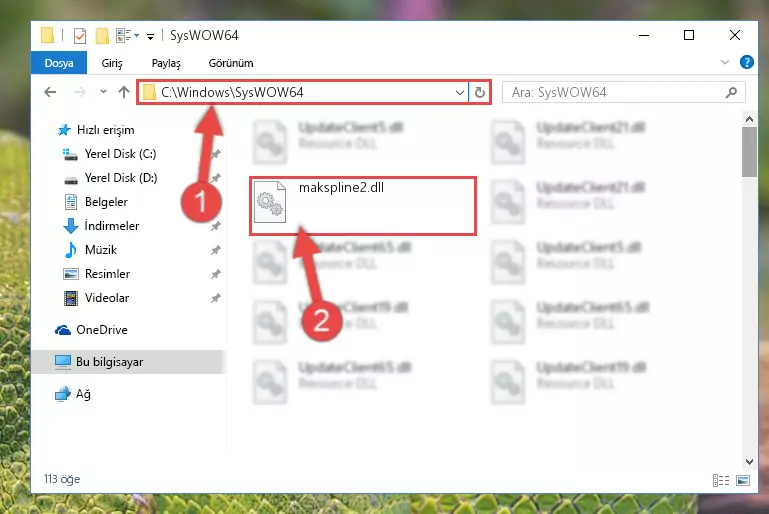769x514 pixels.
Task: Expand the ribbon with the chevron
Action: [x=724, y=62]
